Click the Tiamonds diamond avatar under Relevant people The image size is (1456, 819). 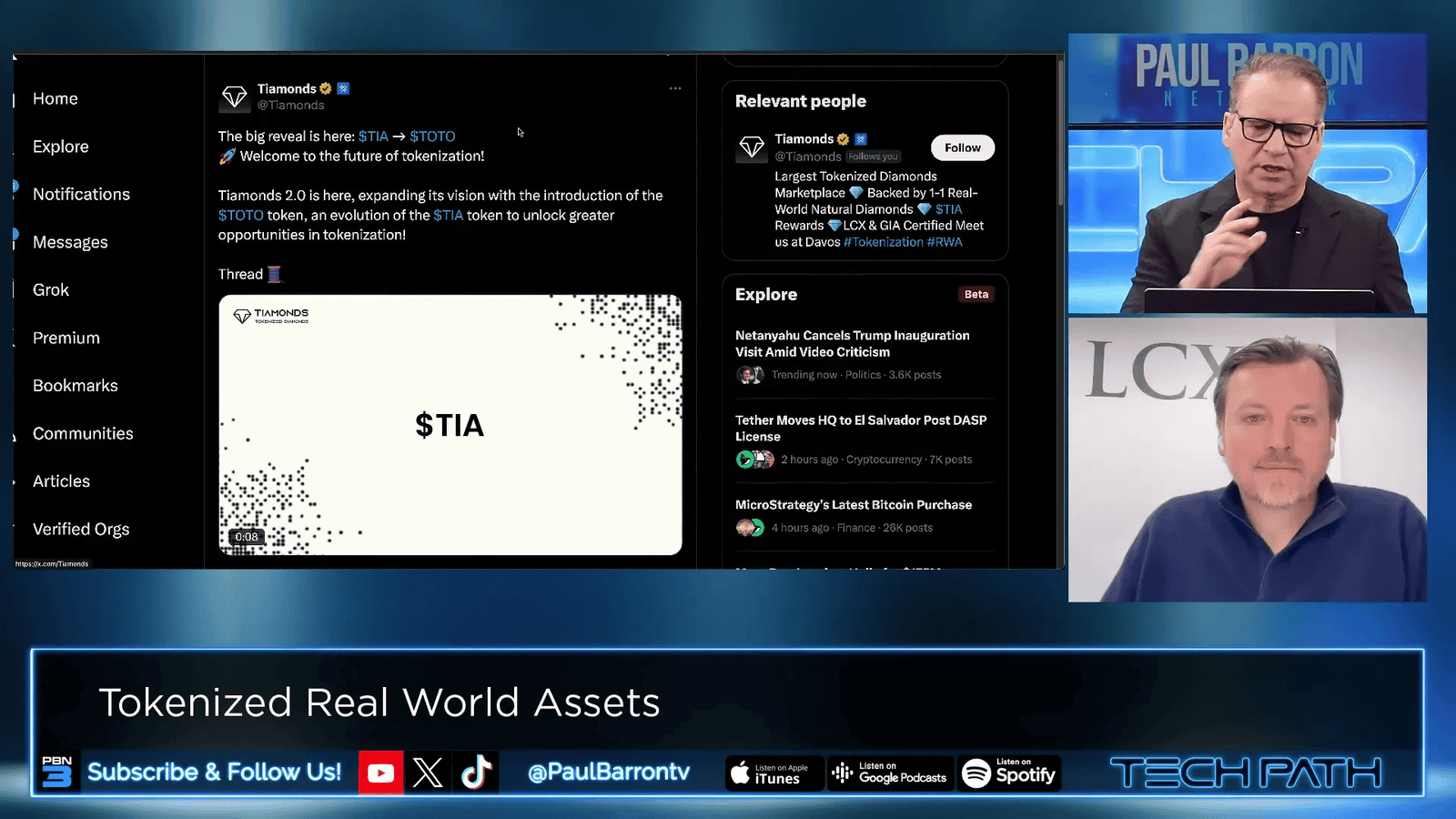[x=752, y=147]
